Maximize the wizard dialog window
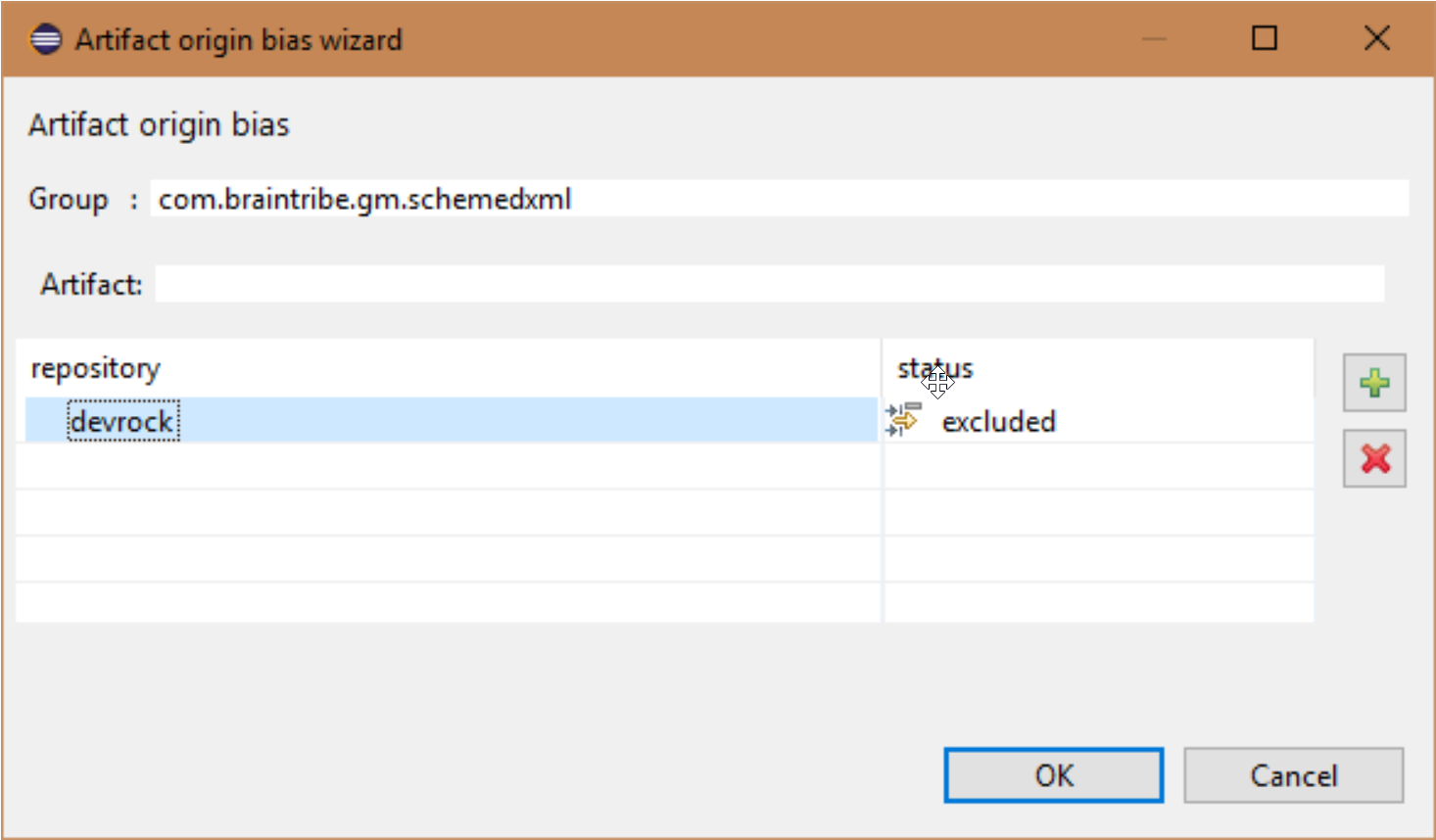1436x840 pixels. point(1265,39)
